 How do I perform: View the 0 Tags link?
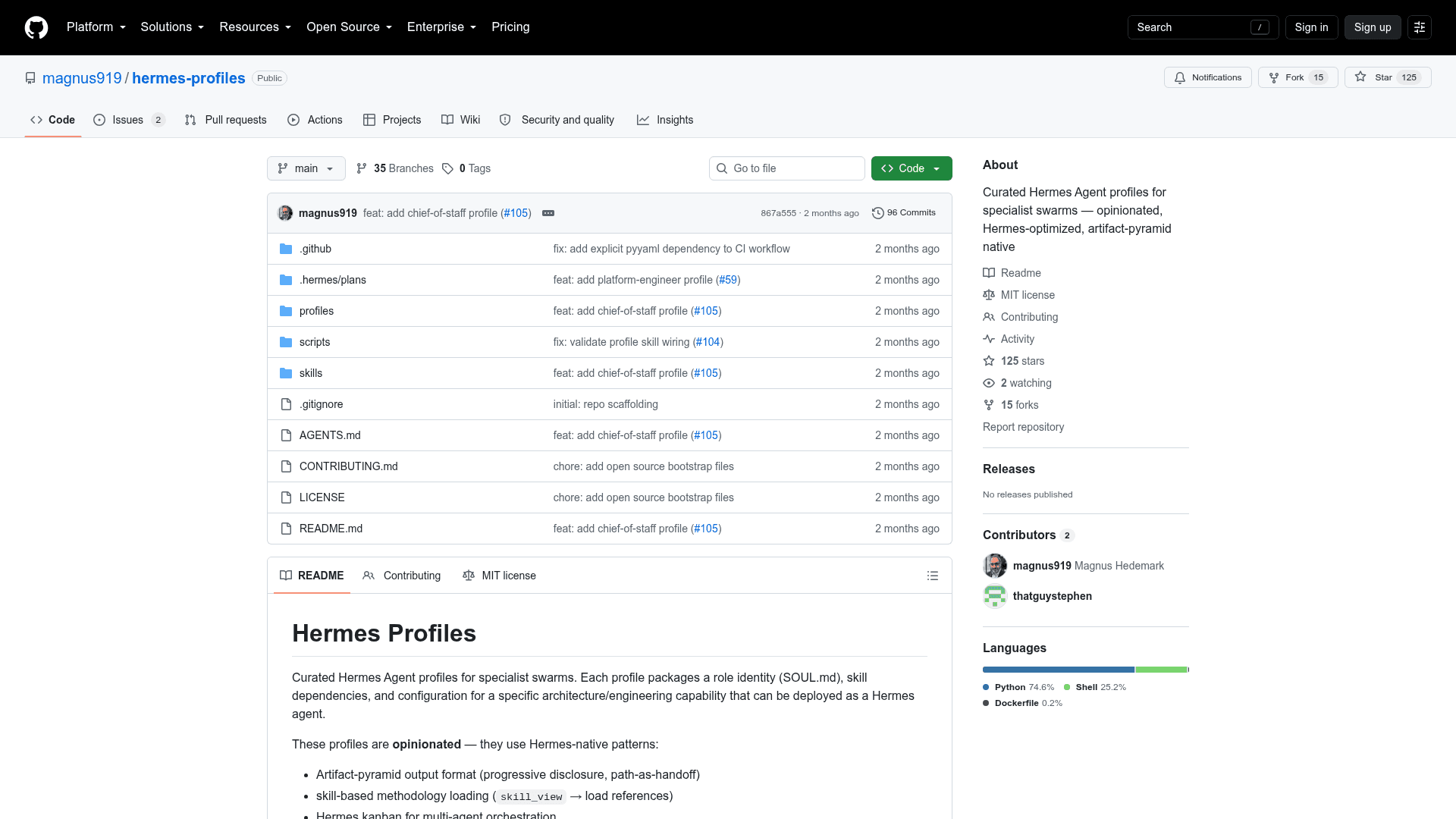(466, 168)
